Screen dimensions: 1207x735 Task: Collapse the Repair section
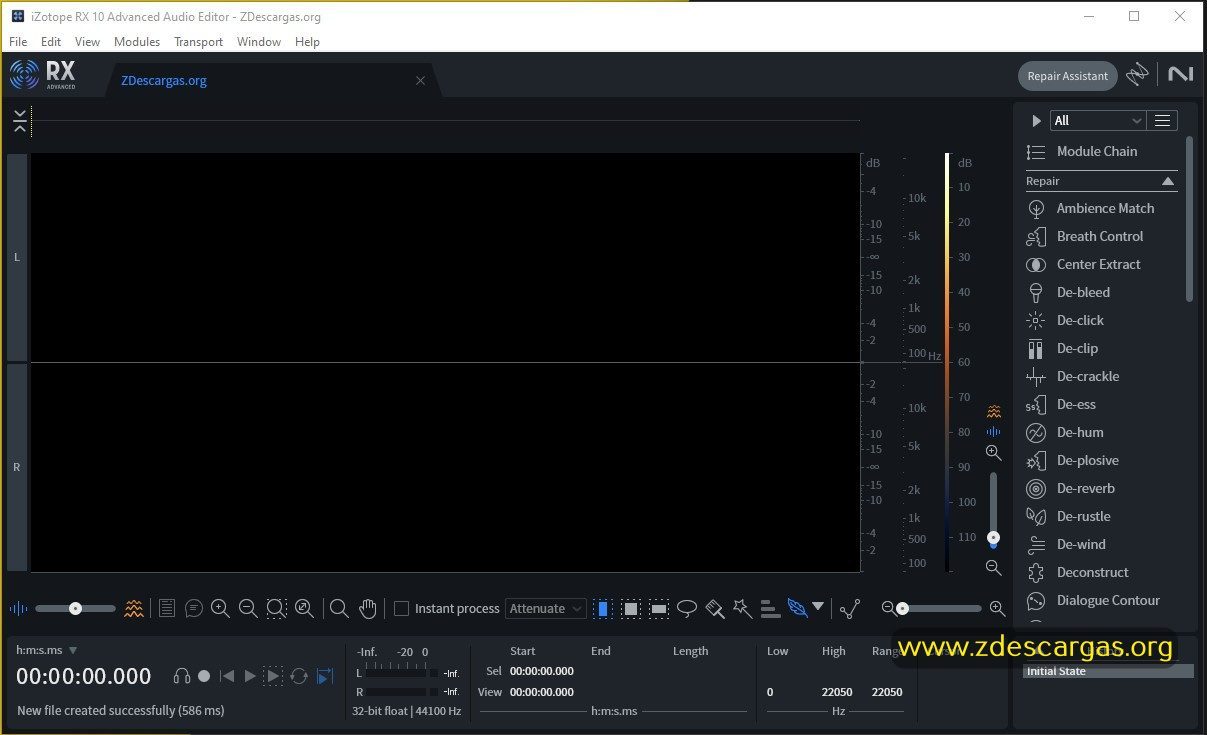coord(1167,181)
